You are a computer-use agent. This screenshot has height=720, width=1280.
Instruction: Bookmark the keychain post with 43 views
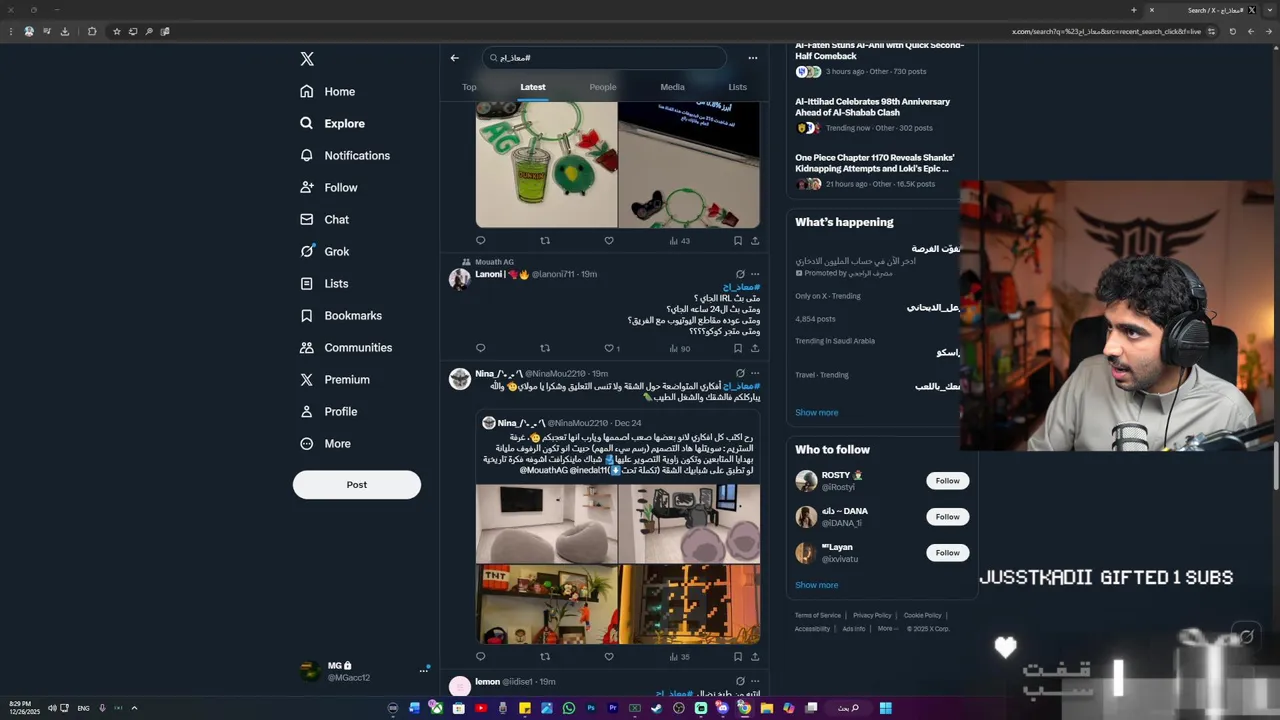point(738,240)
